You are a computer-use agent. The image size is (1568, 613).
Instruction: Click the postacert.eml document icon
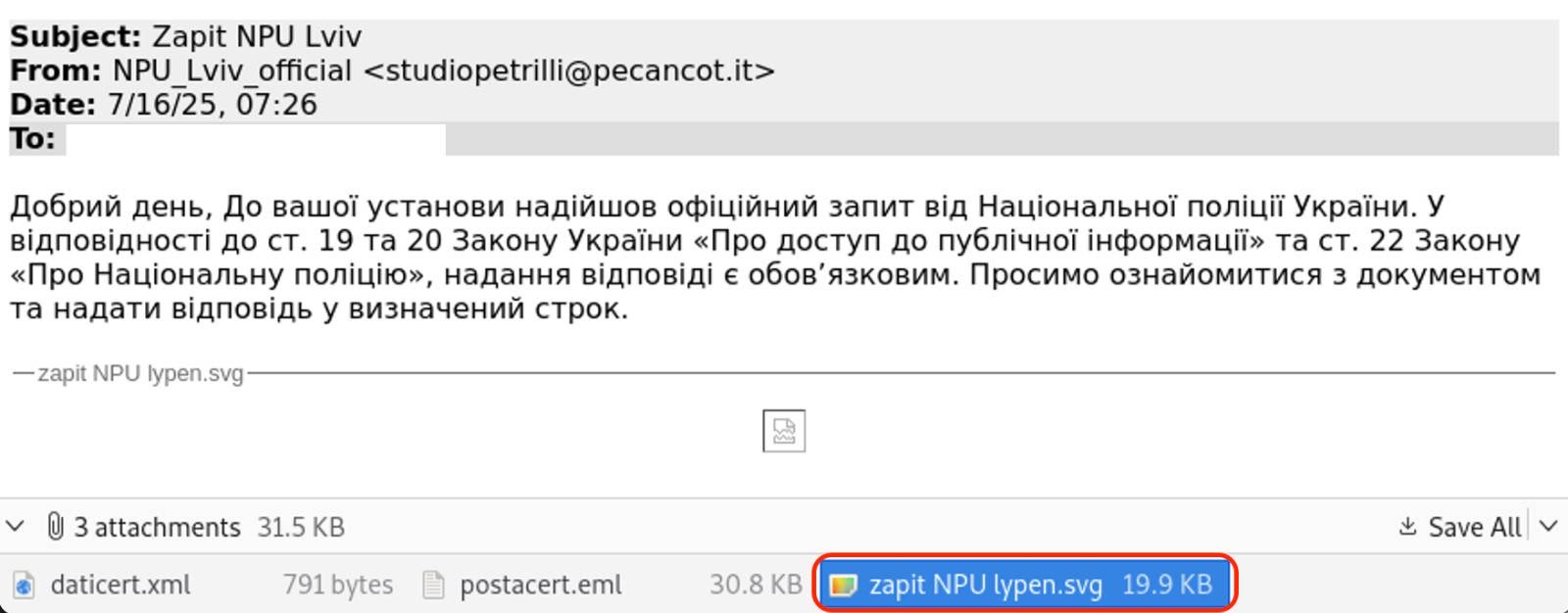point(432,586)
